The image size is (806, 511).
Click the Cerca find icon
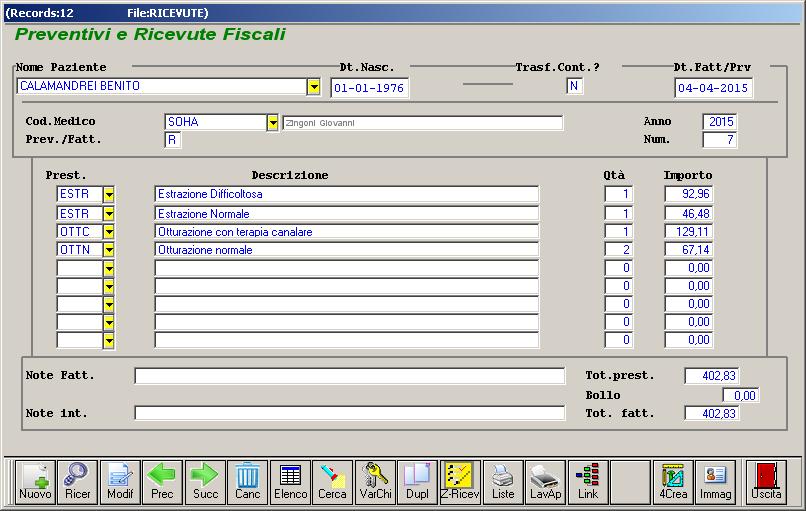(x=332, y=482)
